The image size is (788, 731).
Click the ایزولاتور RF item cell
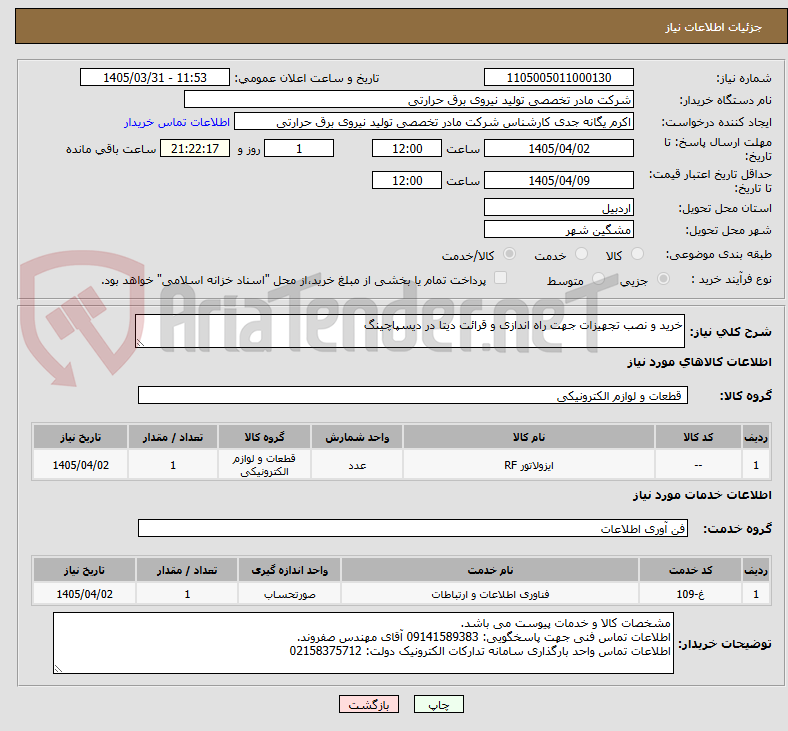coord(529,465)
